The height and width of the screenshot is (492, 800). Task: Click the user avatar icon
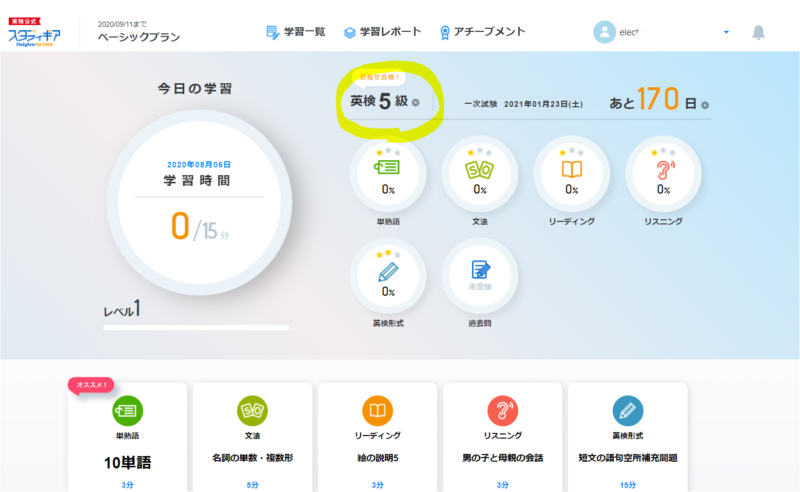coord(604,32)
